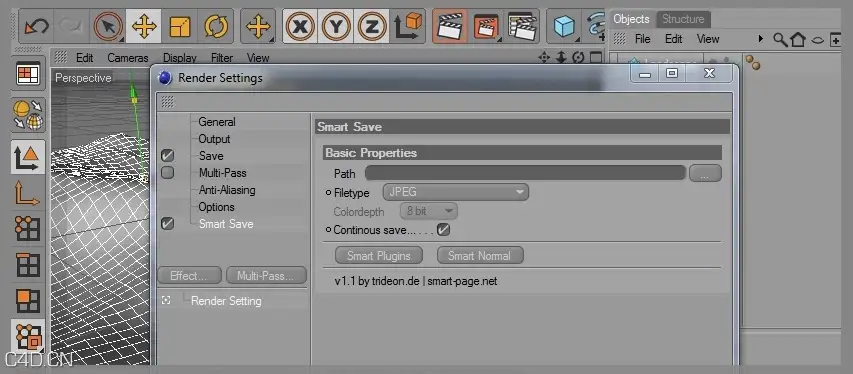This screenshot has width=853, height=374.
Task: Open the Edit Render Settings toolbar icon
Action: coord(522,26)
